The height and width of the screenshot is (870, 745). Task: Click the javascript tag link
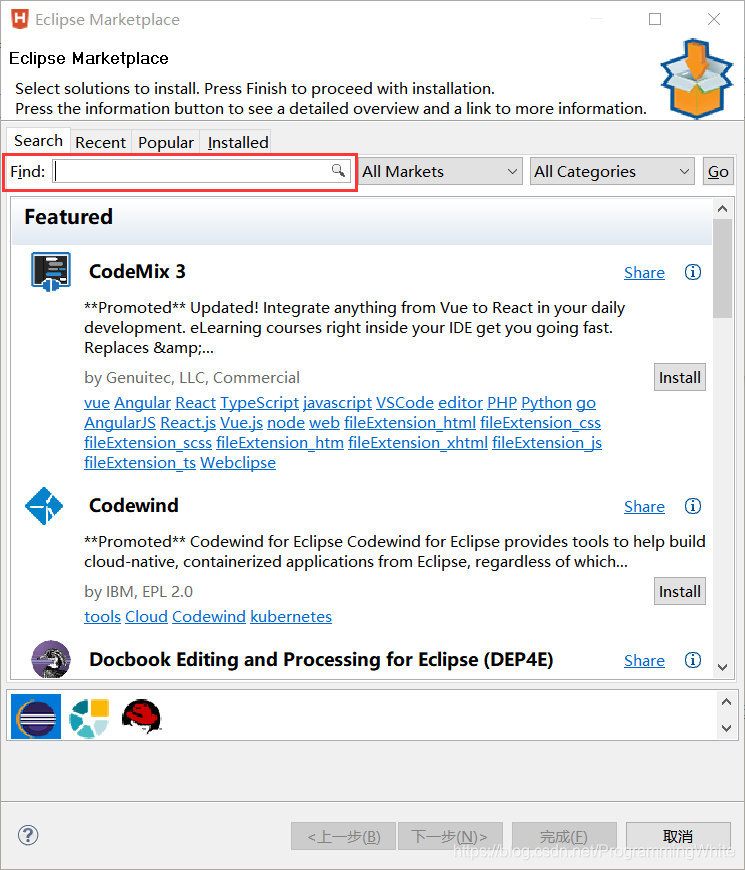click(x=337, y=403)
